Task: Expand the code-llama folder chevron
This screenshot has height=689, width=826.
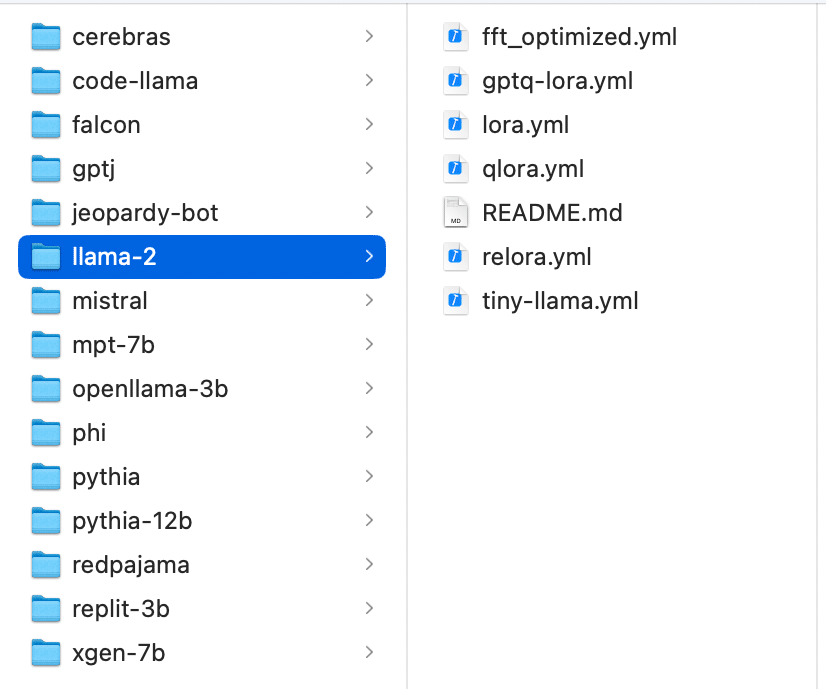Action: click(369, 81)
